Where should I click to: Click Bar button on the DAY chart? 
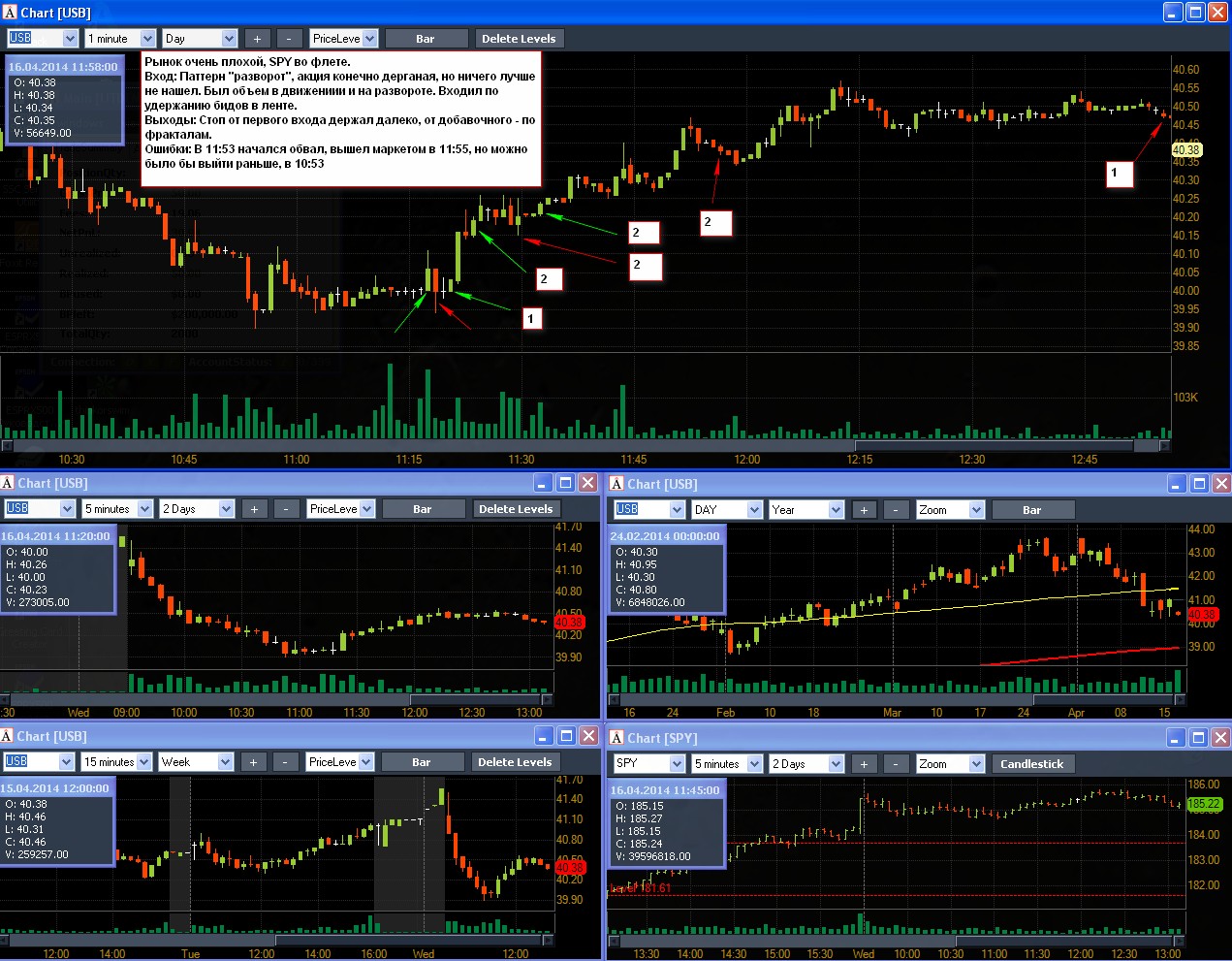[x=1031, y=510]
